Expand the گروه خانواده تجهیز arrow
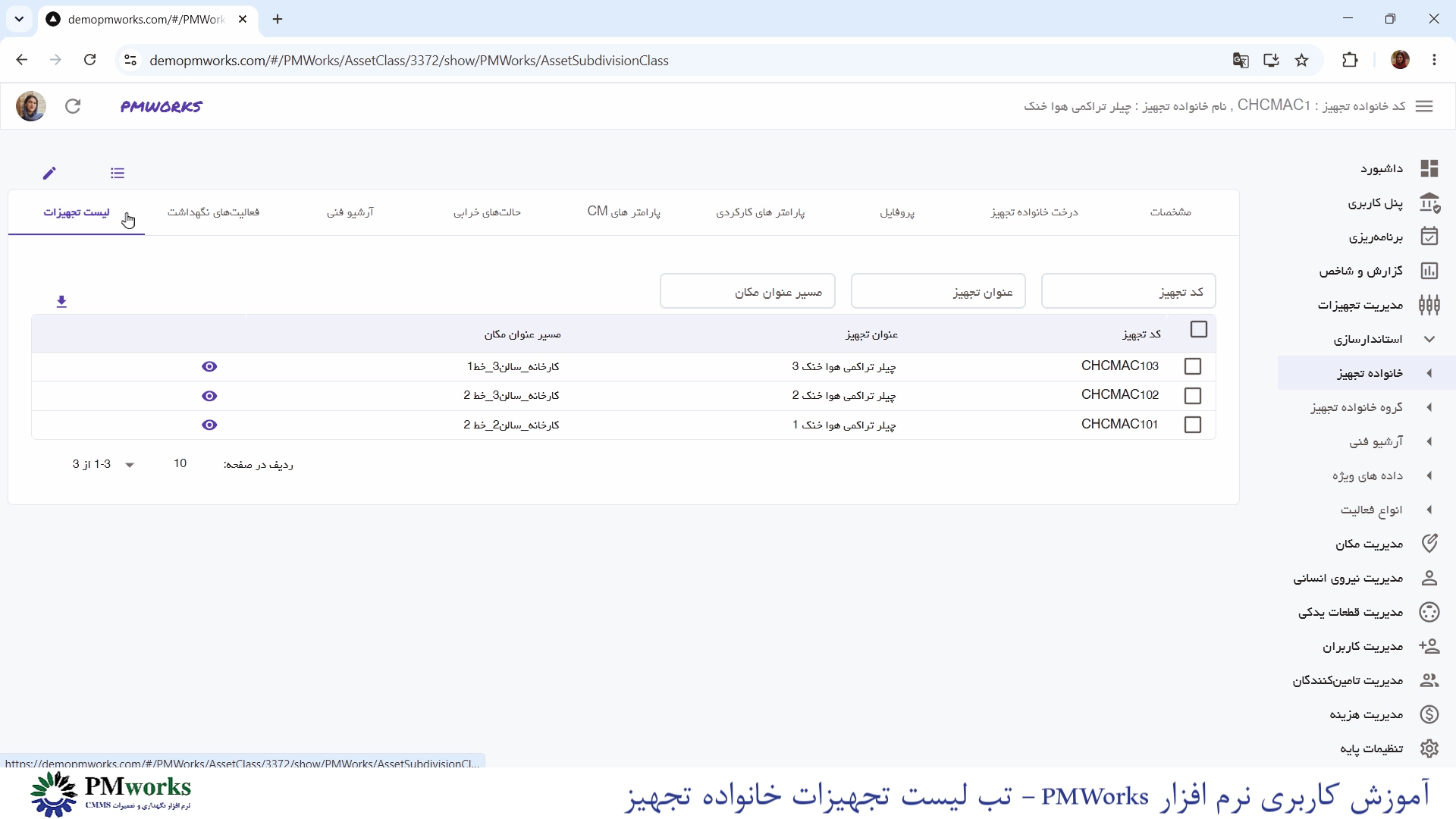The image size is (1456, 819). pos(1429,407)
